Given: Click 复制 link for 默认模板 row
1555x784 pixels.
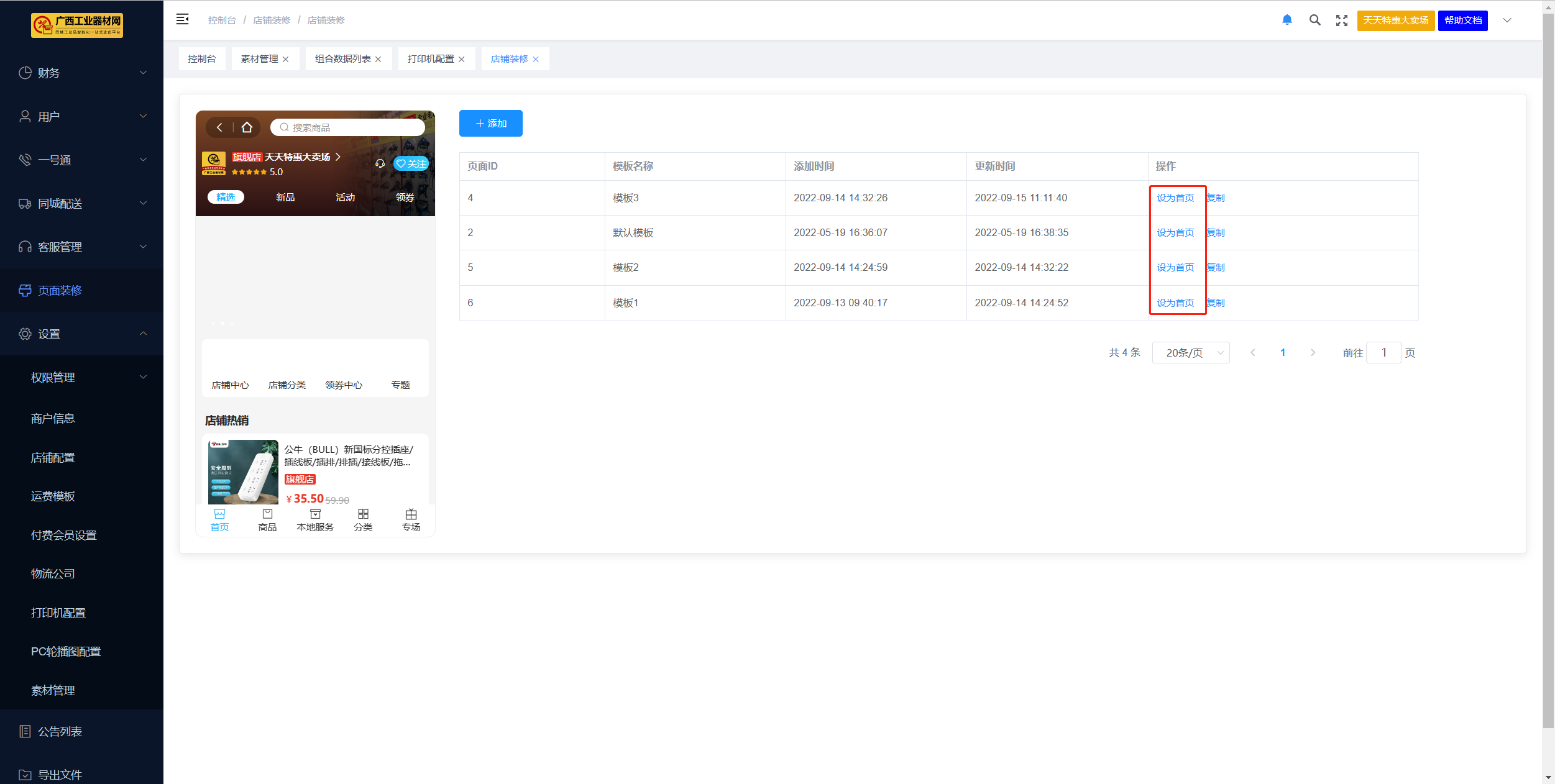Looking at the screenshot, I should pos(1216,232).
